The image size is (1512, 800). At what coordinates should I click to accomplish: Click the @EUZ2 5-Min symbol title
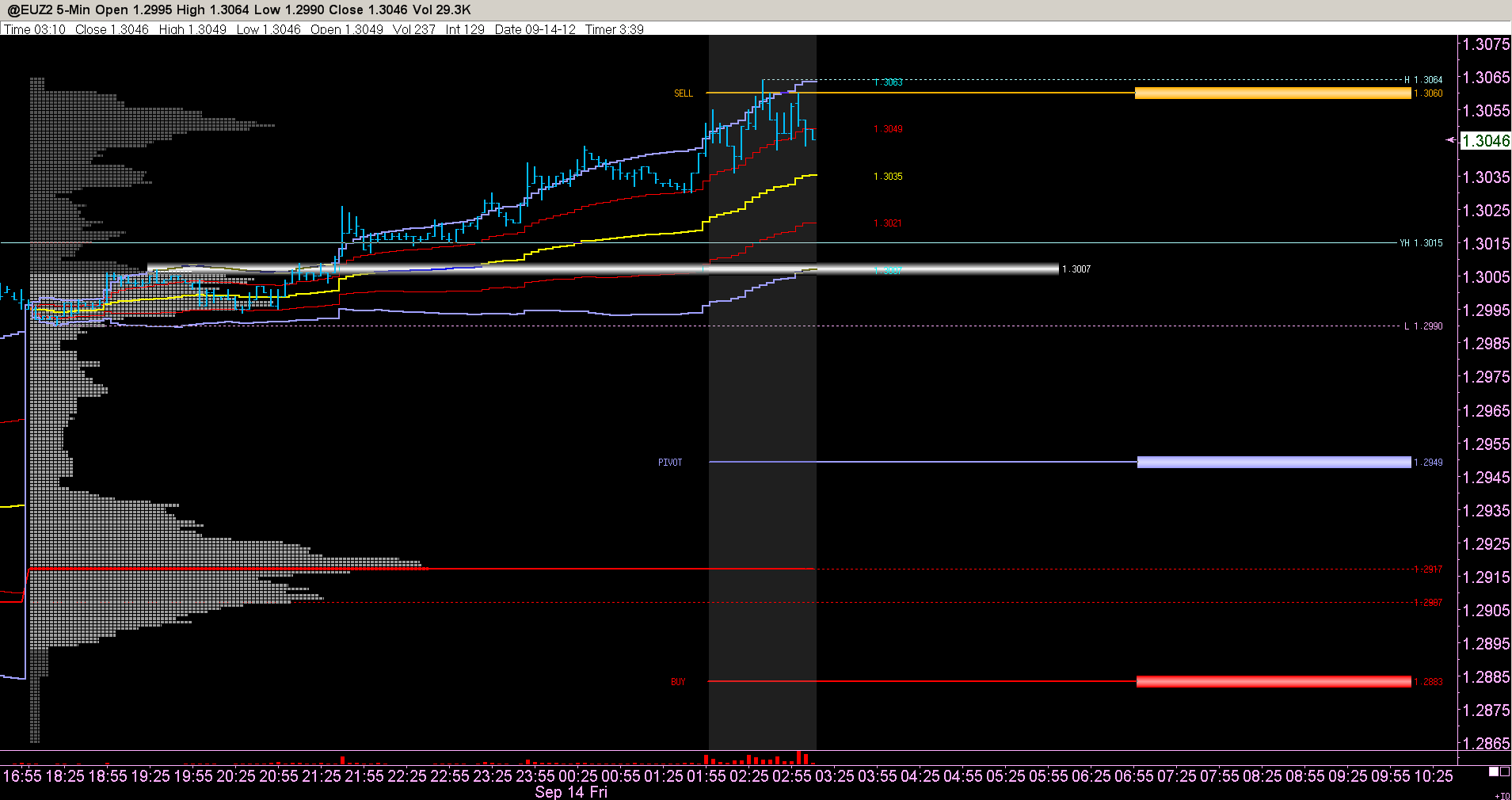pyautogui.click(x=51, y=10)
